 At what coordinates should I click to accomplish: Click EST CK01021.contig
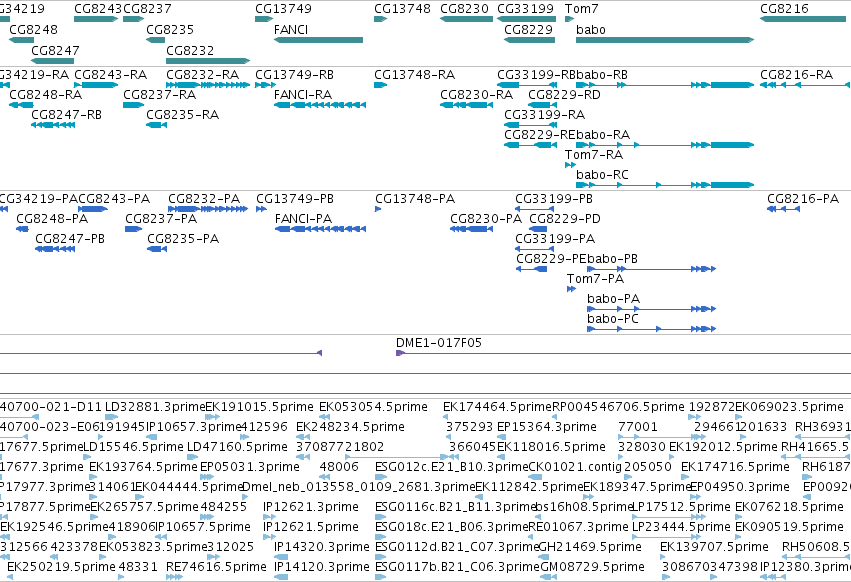point(575,466)
